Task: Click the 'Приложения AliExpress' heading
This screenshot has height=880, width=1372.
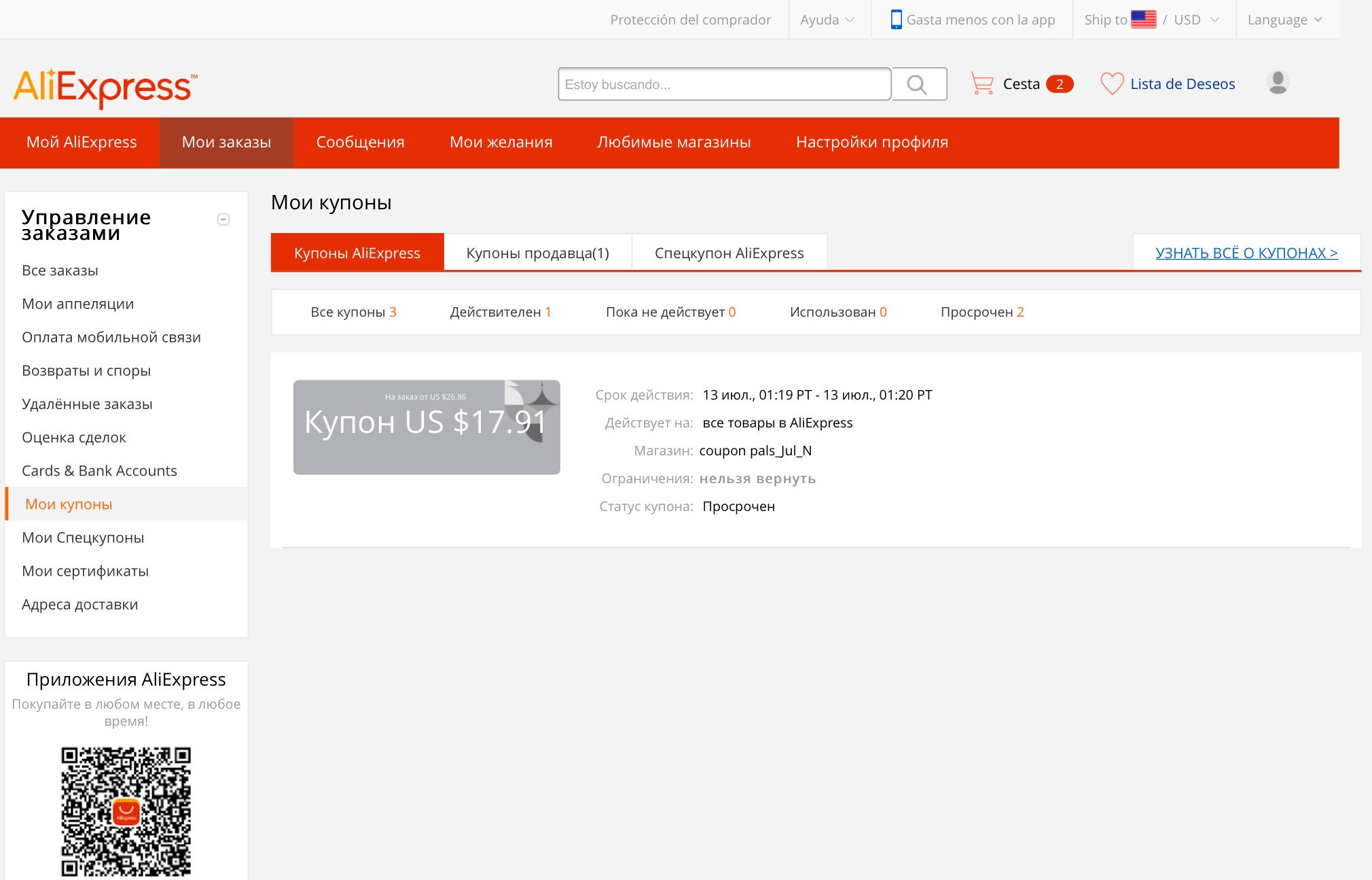Action: click(126, 680)
